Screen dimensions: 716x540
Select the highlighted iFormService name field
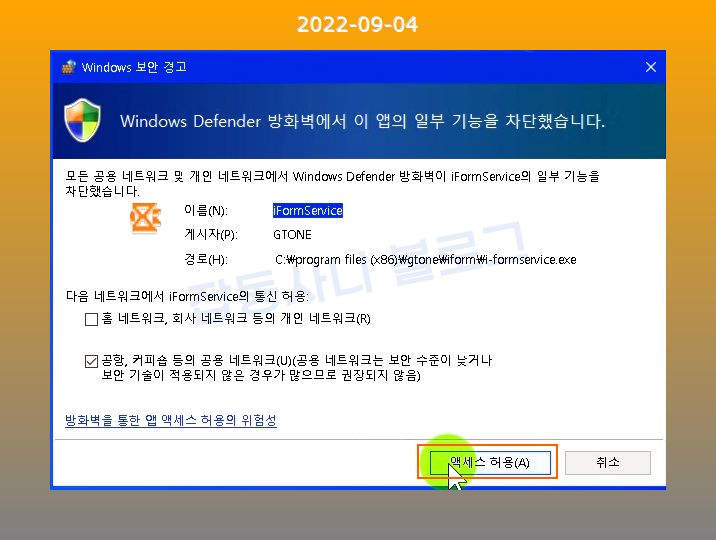click(308, 210)
